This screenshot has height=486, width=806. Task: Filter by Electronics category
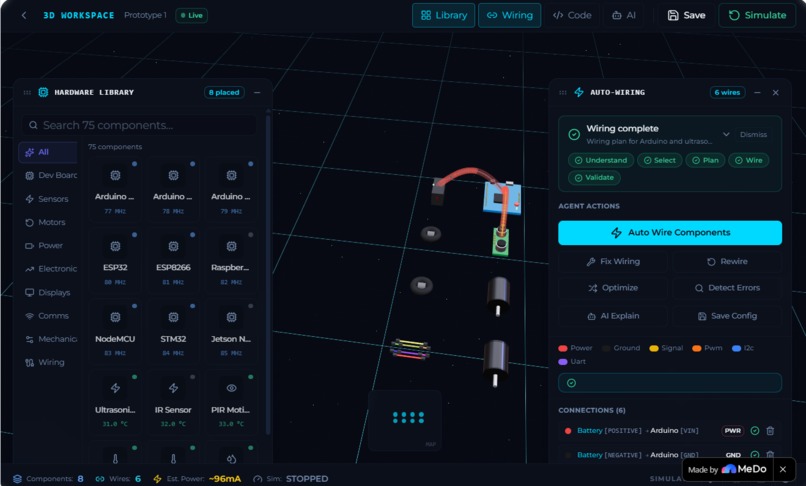click(50, 269)
